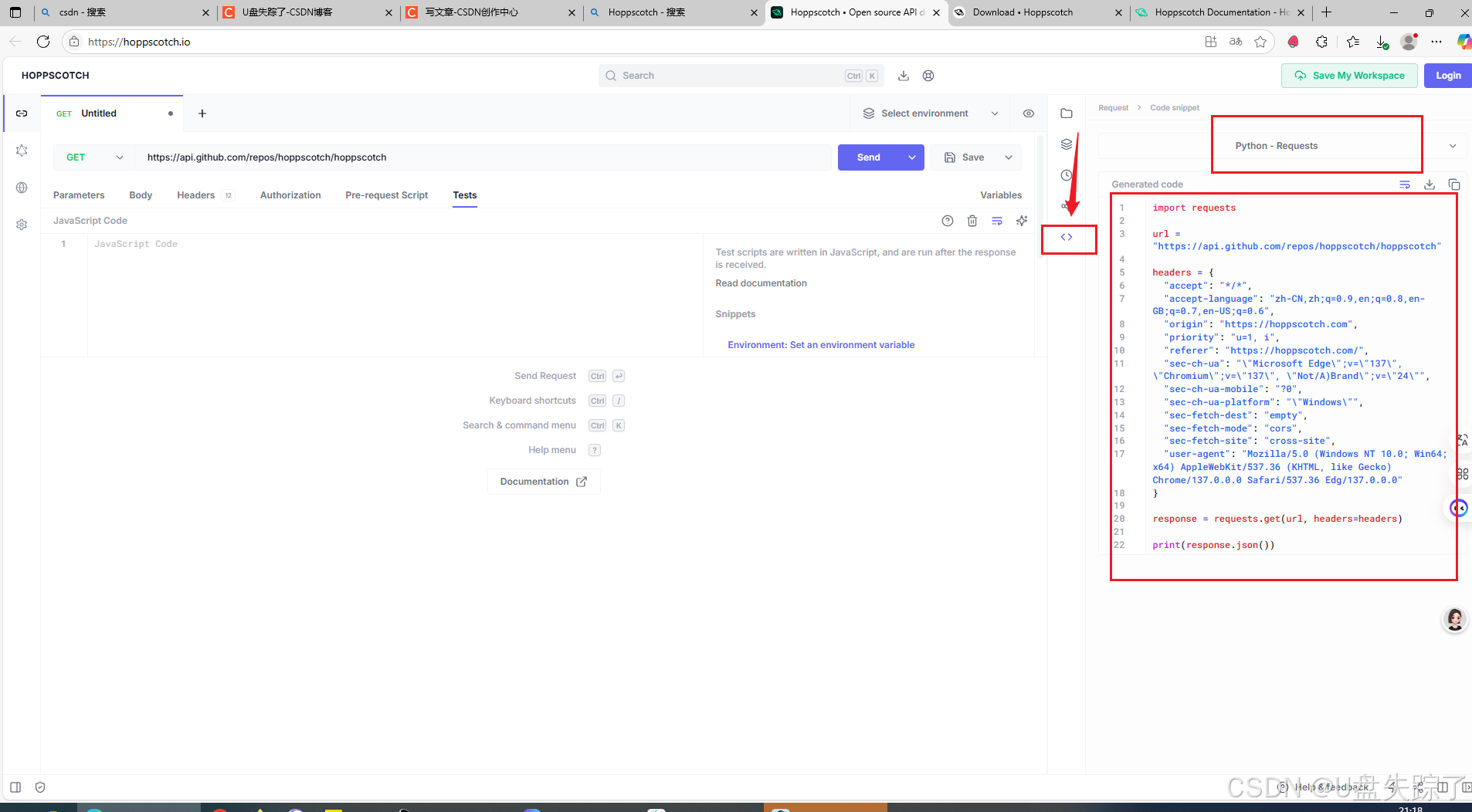1472x812 pixels.
Task: Open the Environments layers panel
Action: point(1067,144)
